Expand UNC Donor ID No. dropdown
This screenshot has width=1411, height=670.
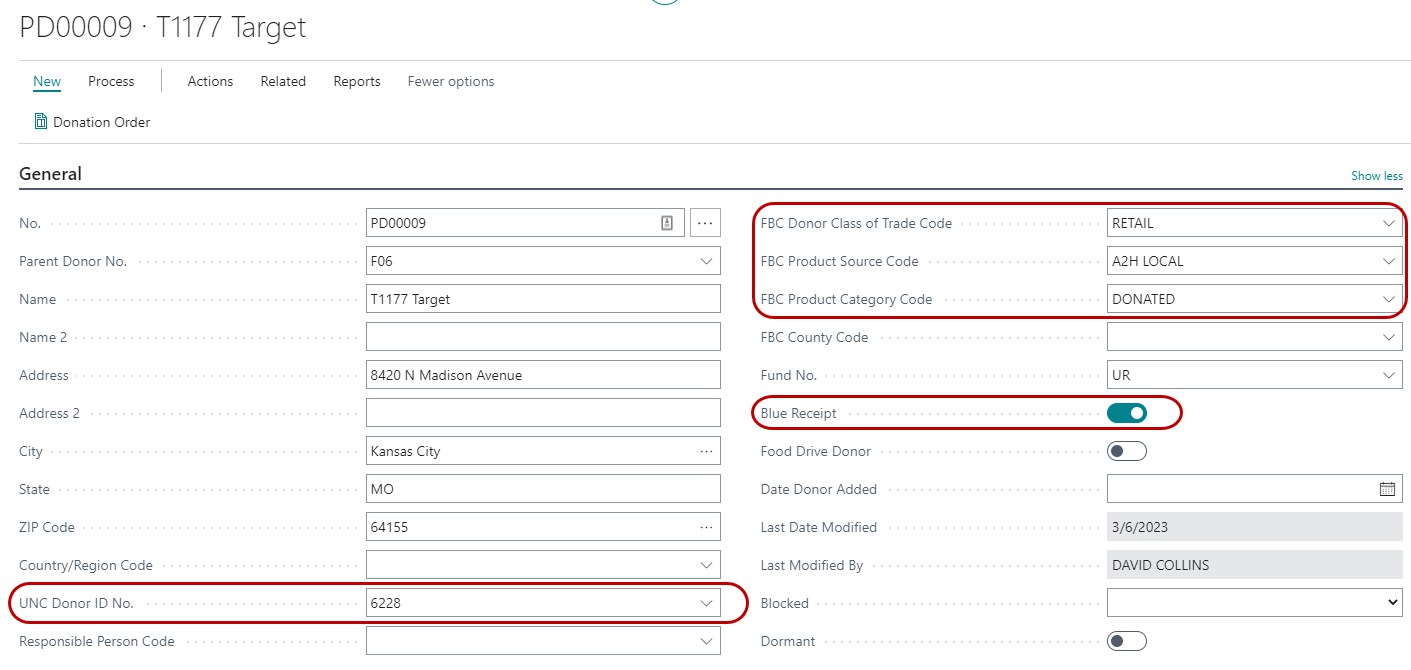click(x=707, y=603)
